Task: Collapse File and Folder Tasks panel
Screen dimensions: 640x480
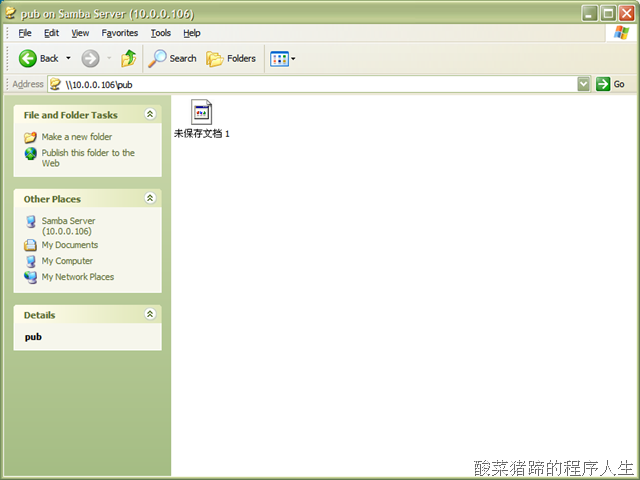Action: [x=150, y=114]
